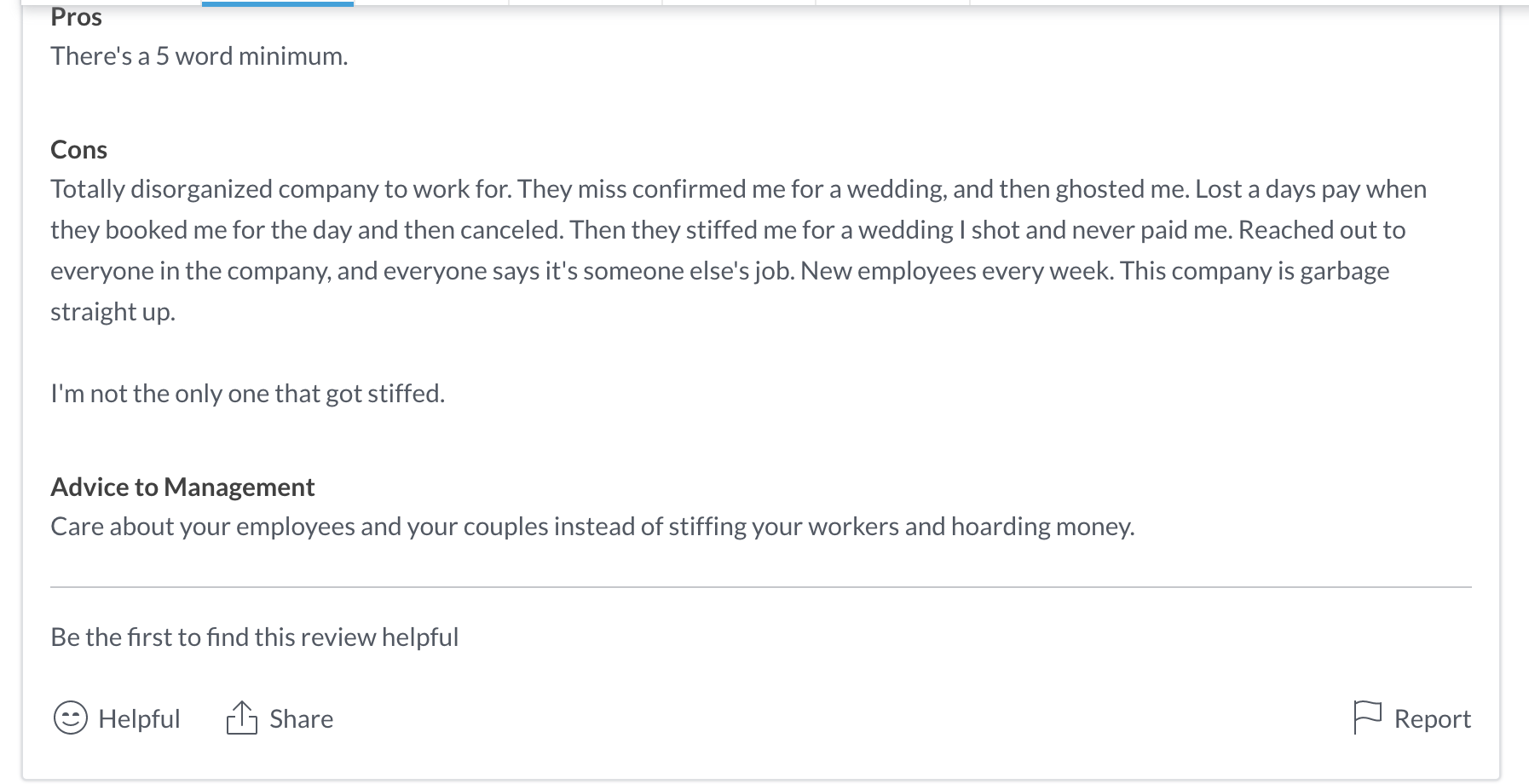Click the line beginning 'they booked me for the day'
1529x784 pixels.
(x=728, y=230)
